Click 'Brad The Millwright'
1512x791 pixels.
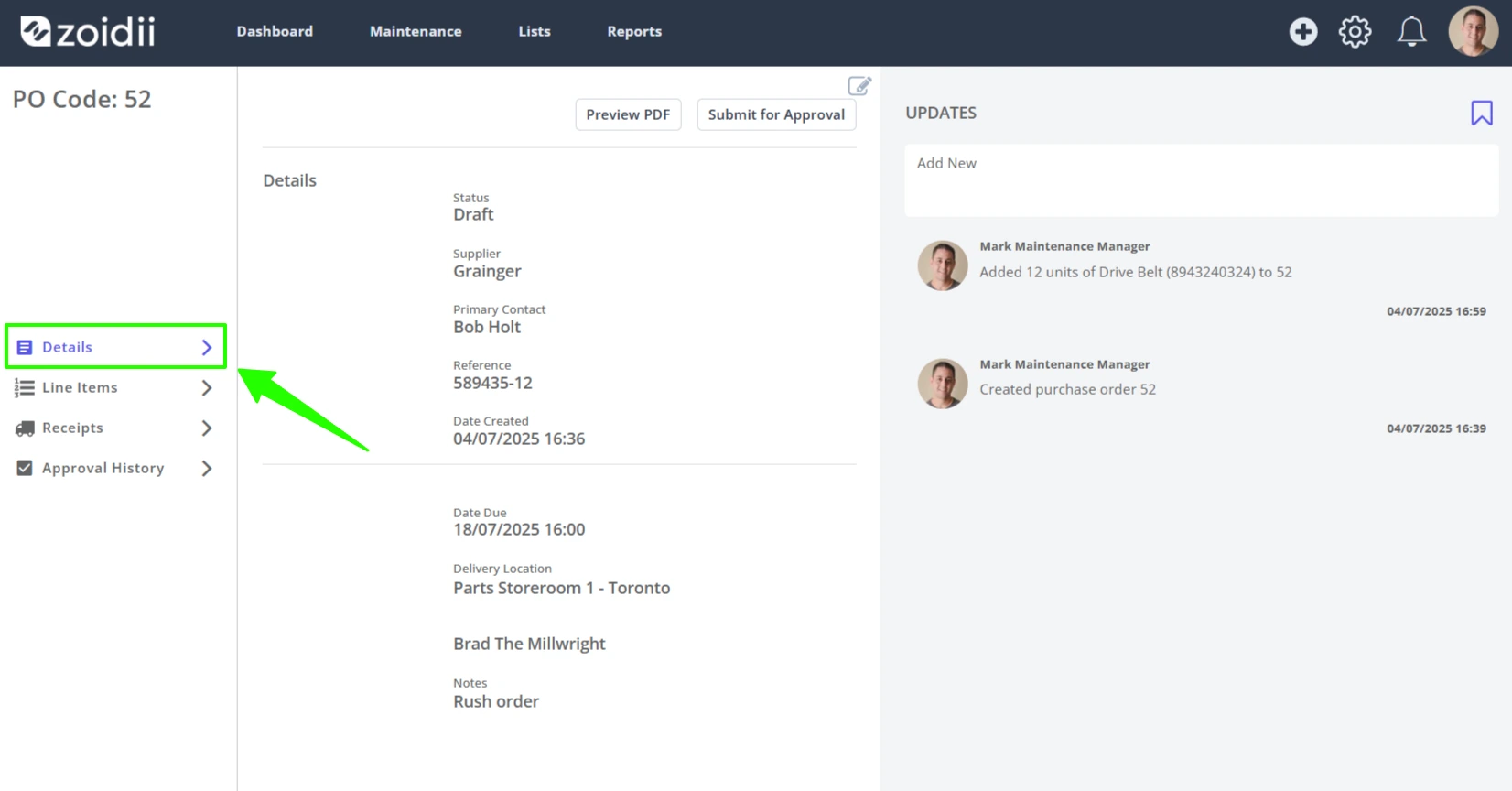tap(529, 644)
